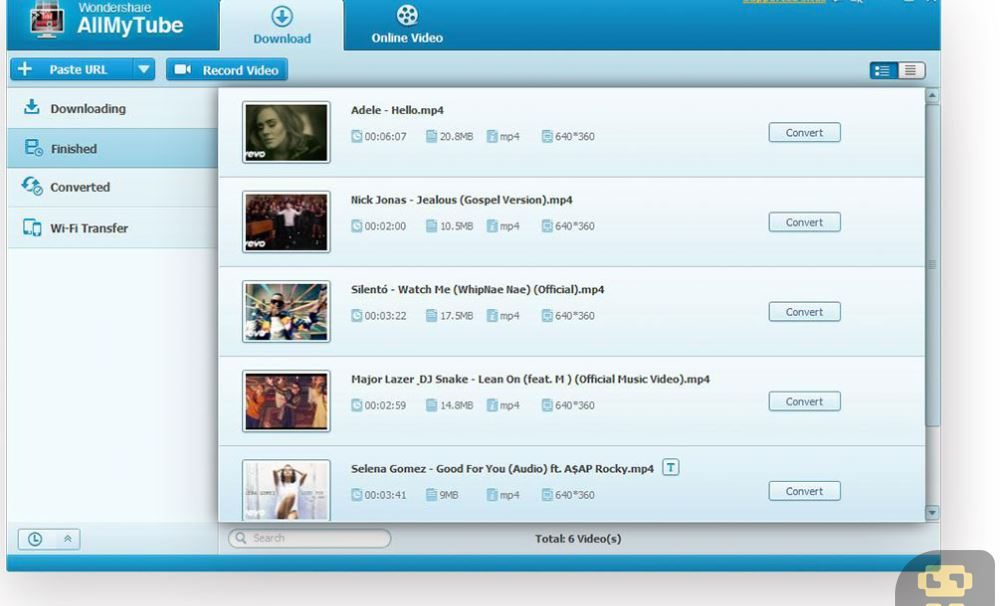Click the scrollbar up arrow of video list
The height and width of the screenshot is (606, 1000).
click(x=932, y=96)
